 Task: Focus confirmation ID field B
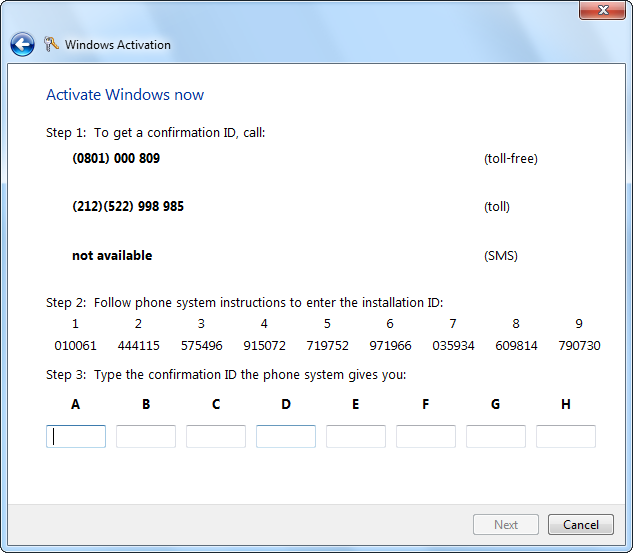(x=146, y=436)
